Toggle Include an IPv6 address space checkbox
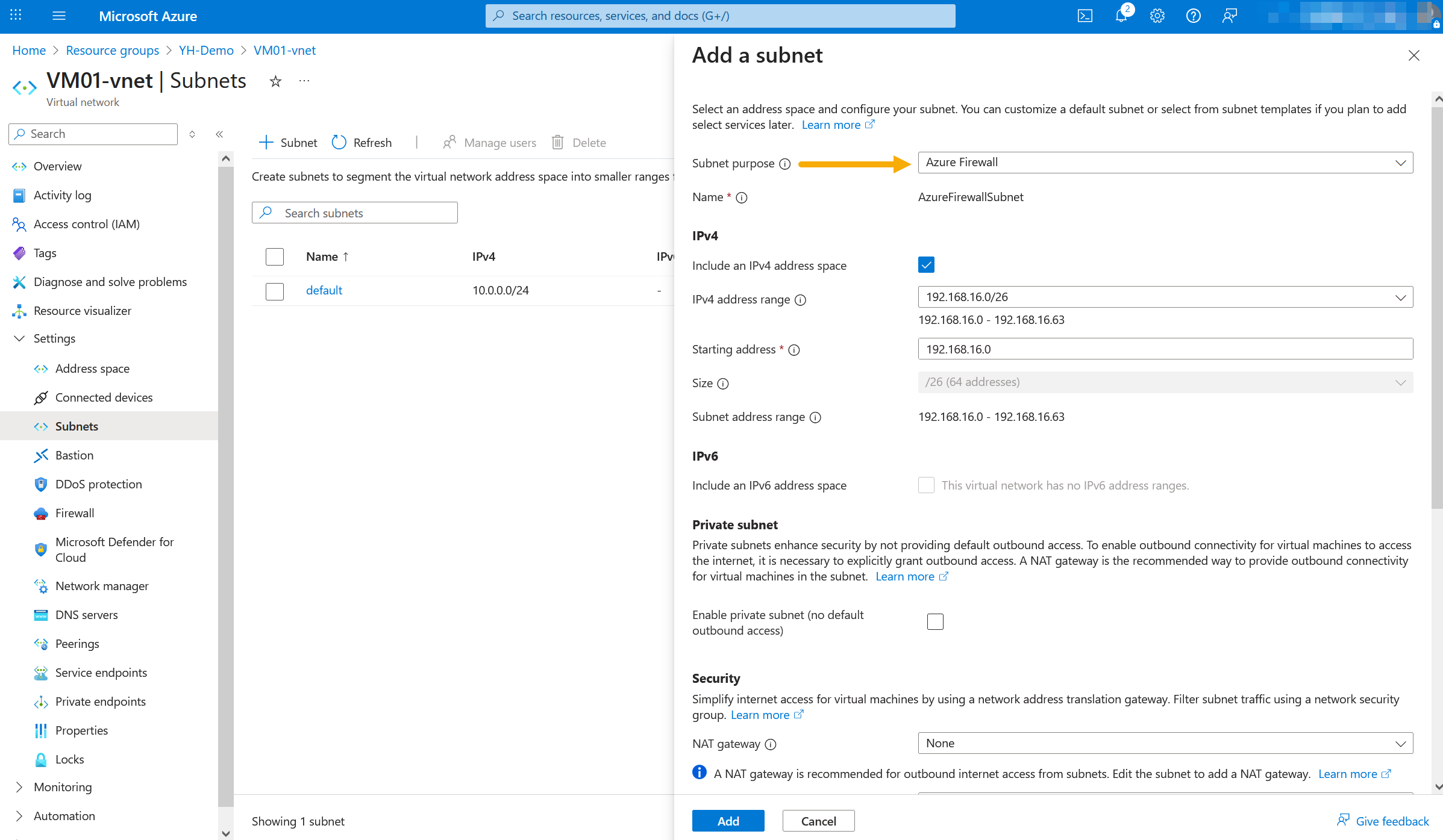The height and width of the screenshot is (840, 1443). 926,485
